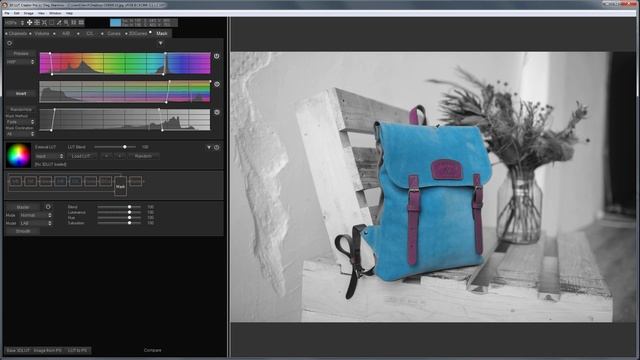This screenshot has width=640, height=360.
Task: Toggle the dot next to Volume tab
Action: pos(31,33)
